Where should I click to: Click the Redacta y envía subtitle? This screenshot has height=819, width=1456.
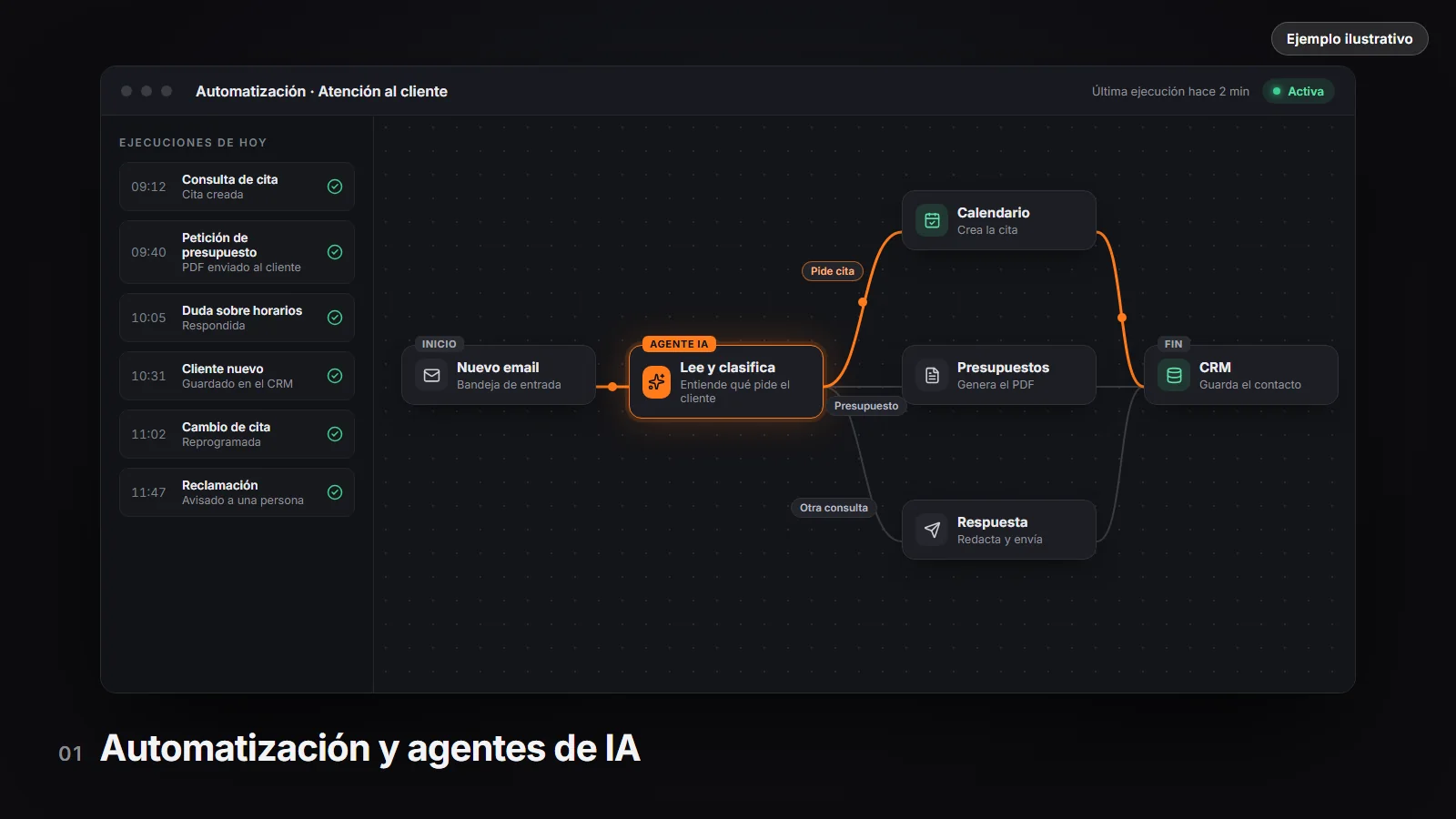click(x=1000, y=540)
